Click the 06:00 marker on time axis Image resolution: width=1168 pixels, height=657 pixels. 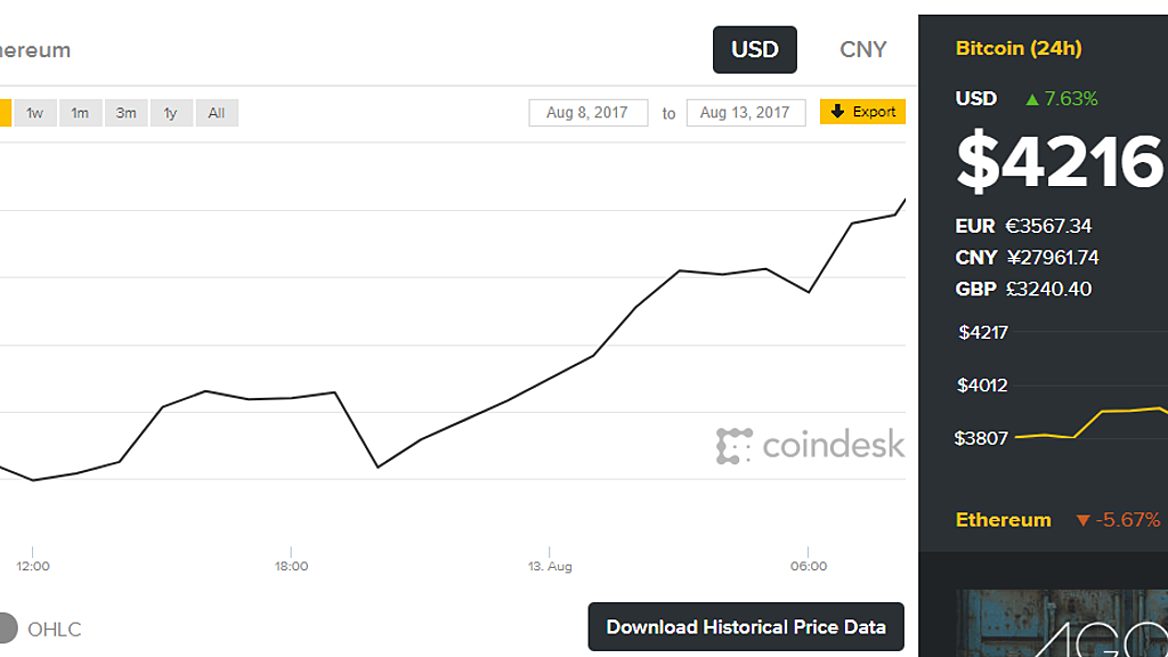click(808, 566)
